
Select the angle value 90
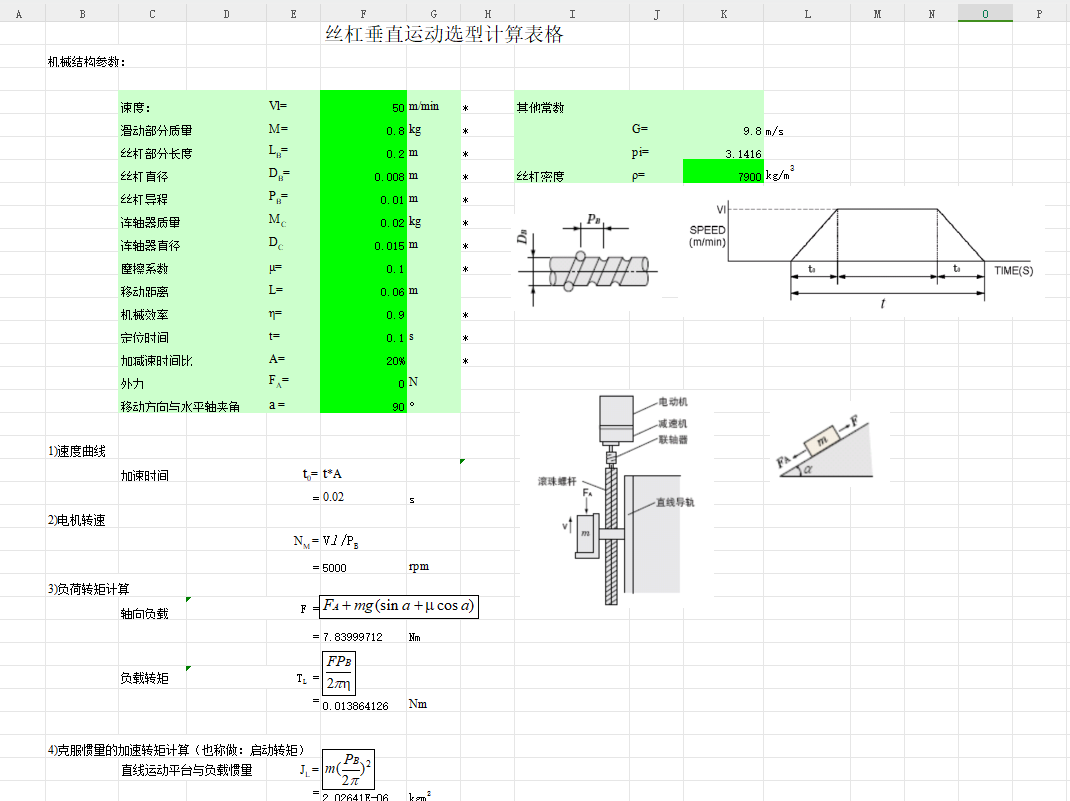[x=363, y=403]
